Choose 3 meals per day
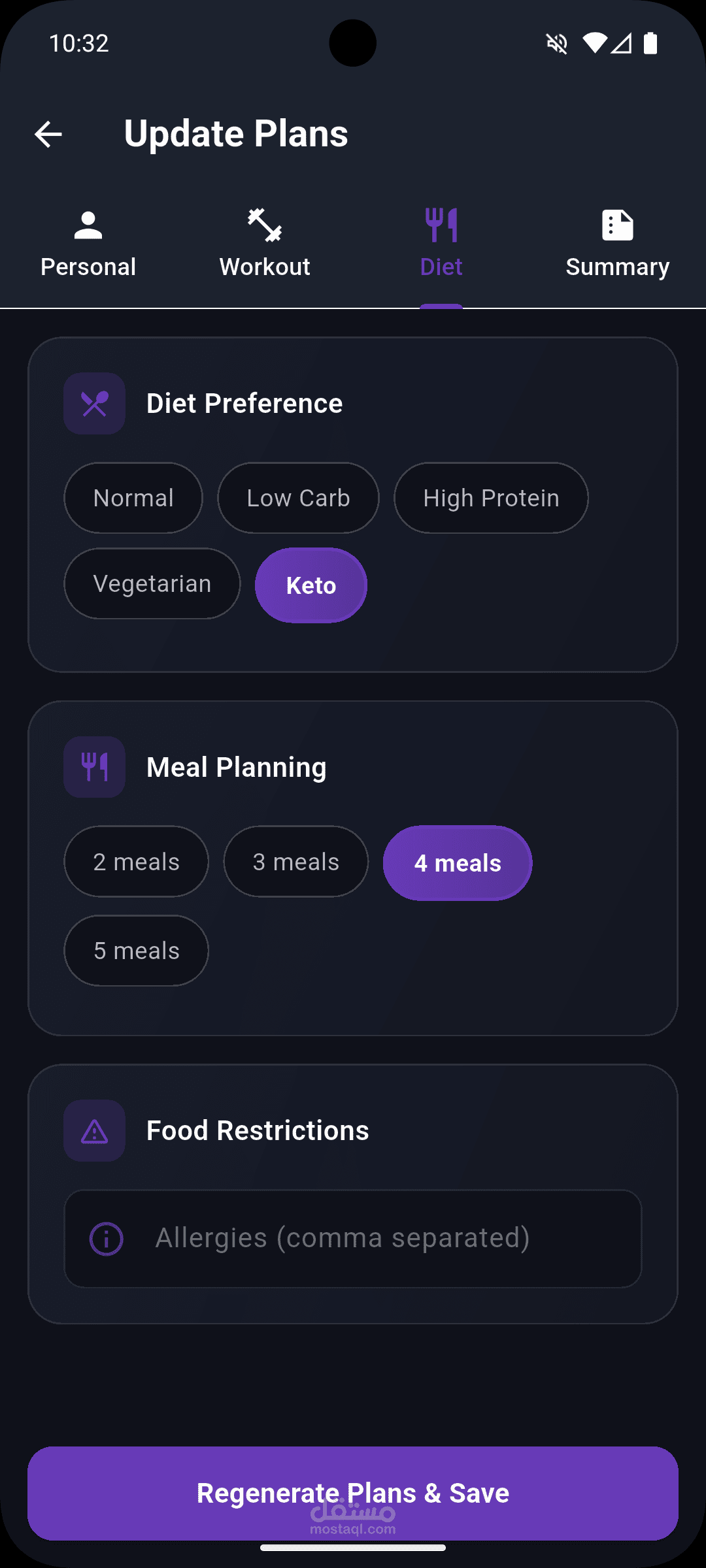The image size is (706, 1568). tap(296, 862)
